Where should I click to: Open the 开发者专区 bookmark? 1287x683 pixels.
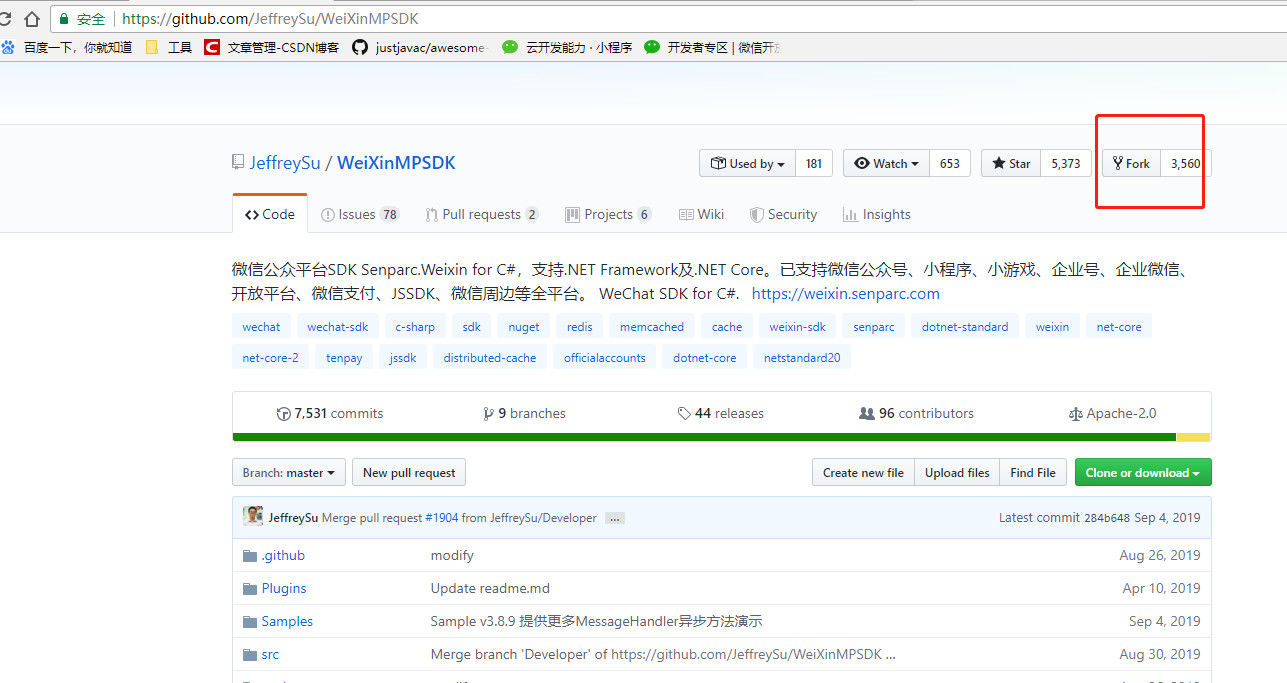pos(712,47)
